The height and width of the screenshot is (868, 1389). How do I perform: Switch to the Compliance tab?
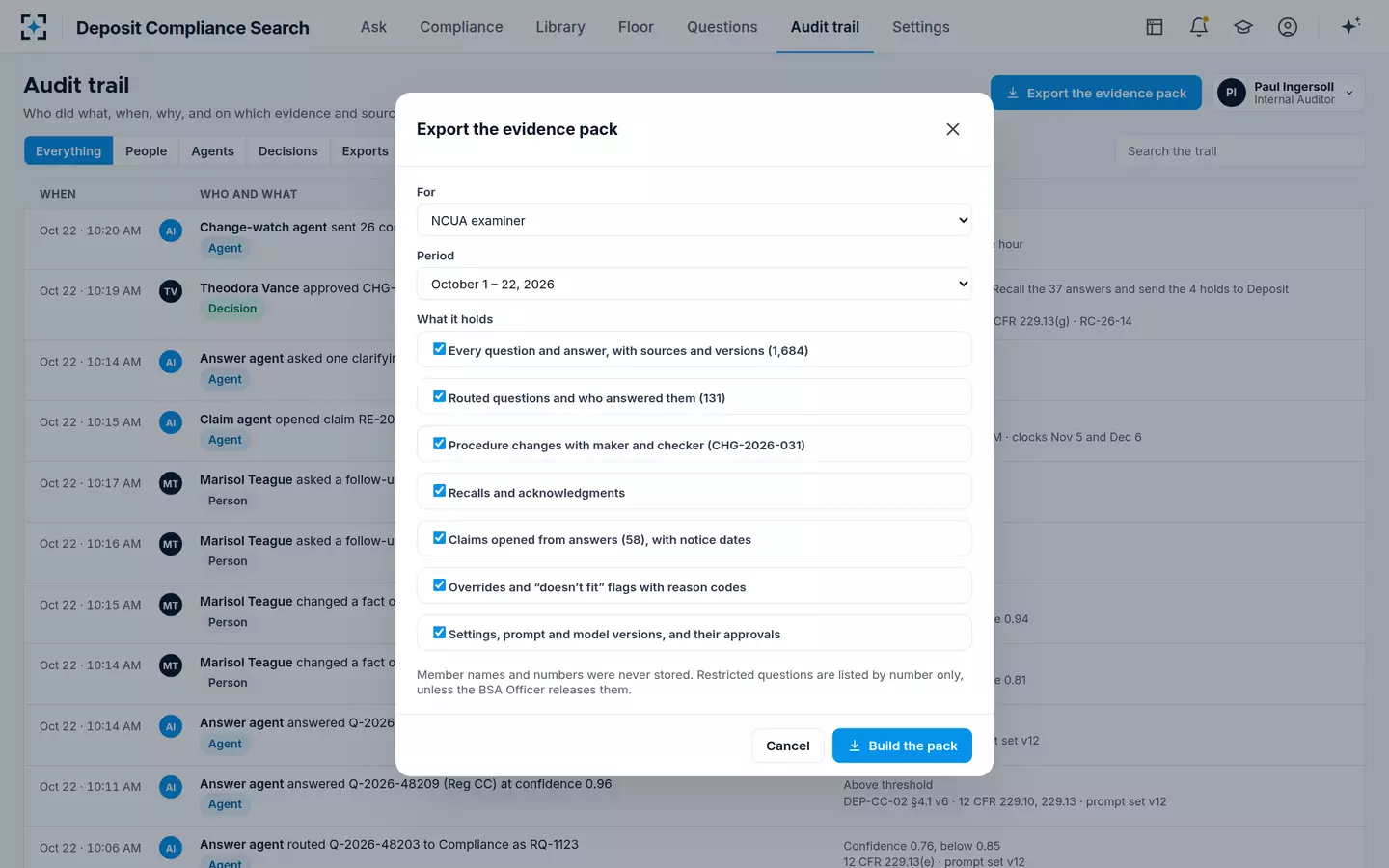461,27
